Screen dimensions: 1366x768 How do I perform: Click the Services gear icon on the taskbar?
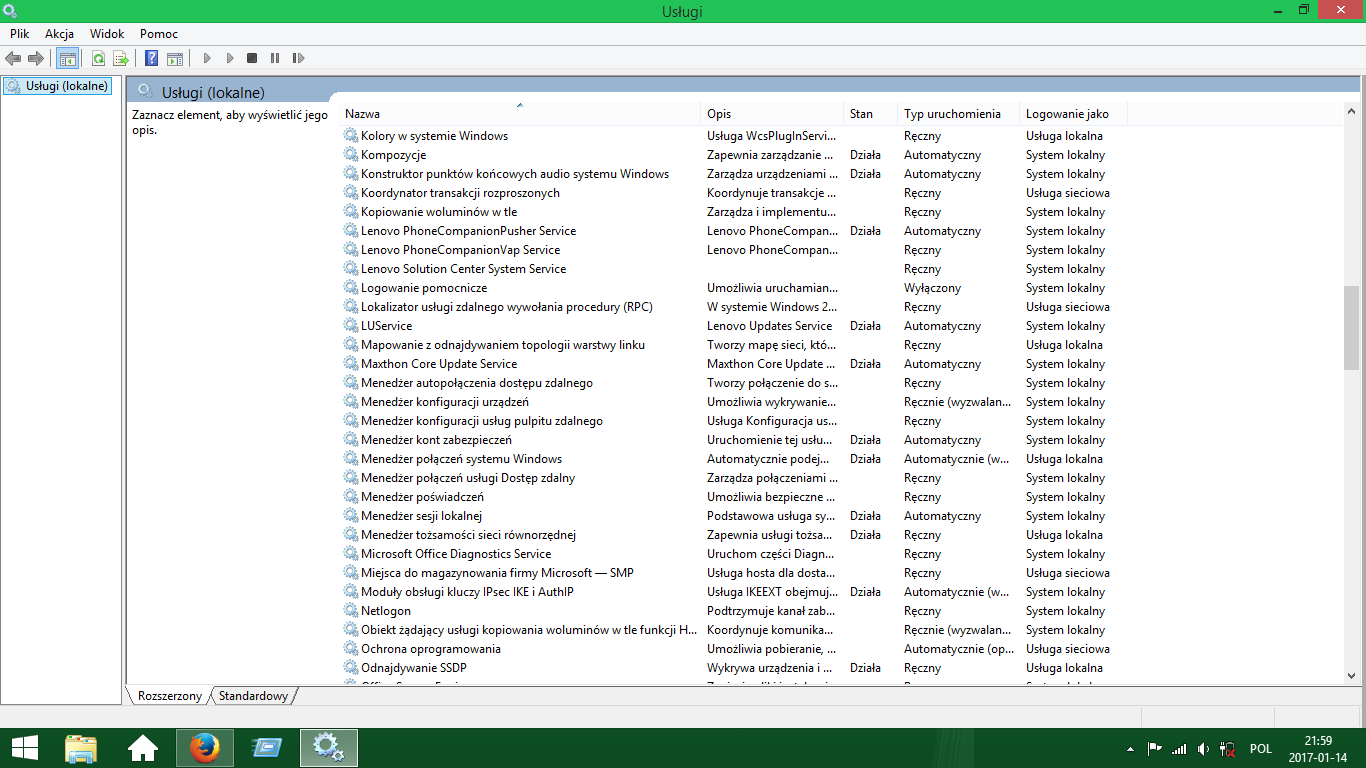coord(329,748)
